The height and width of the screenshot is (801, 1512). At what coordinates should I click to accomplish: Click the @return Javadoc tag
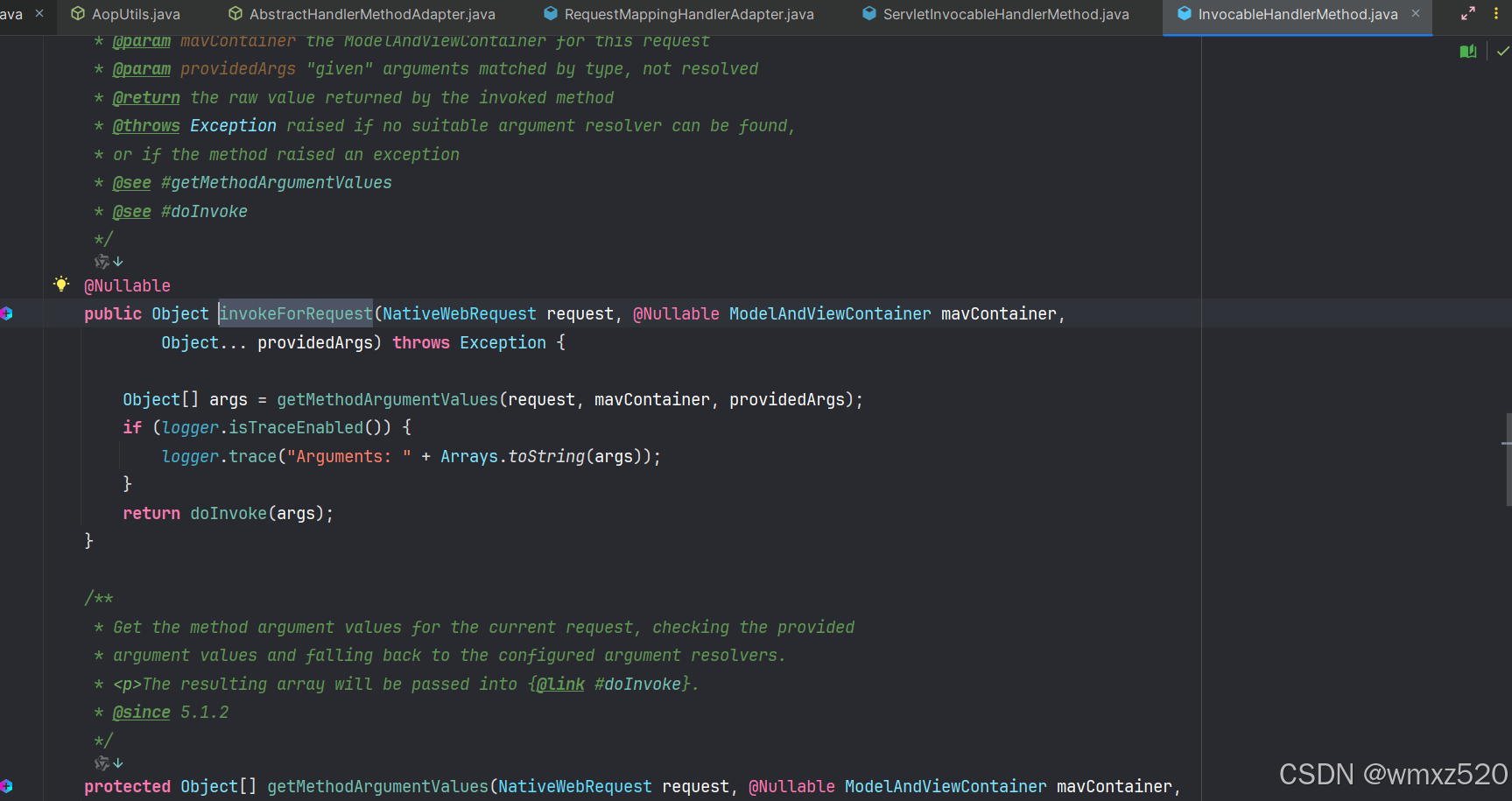146,98
